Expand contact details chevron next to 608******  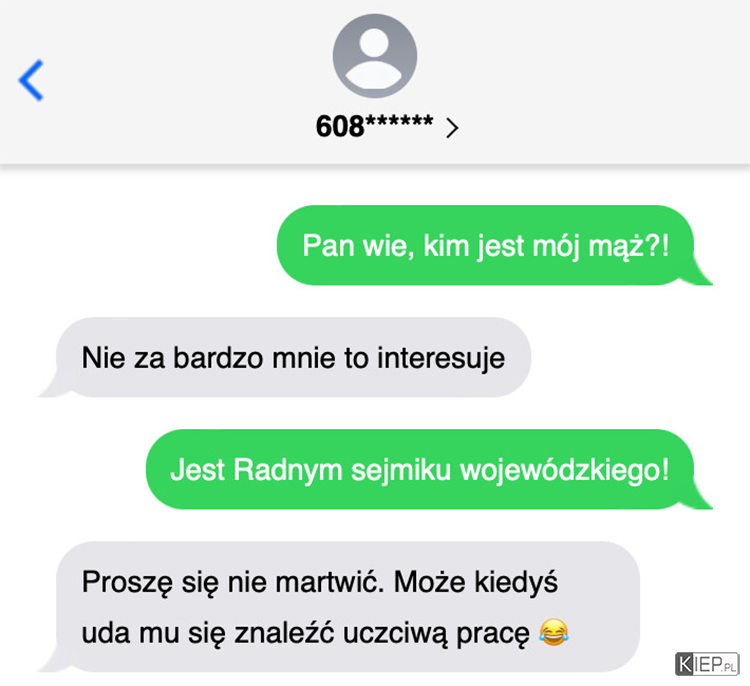[x=452, y=128]
